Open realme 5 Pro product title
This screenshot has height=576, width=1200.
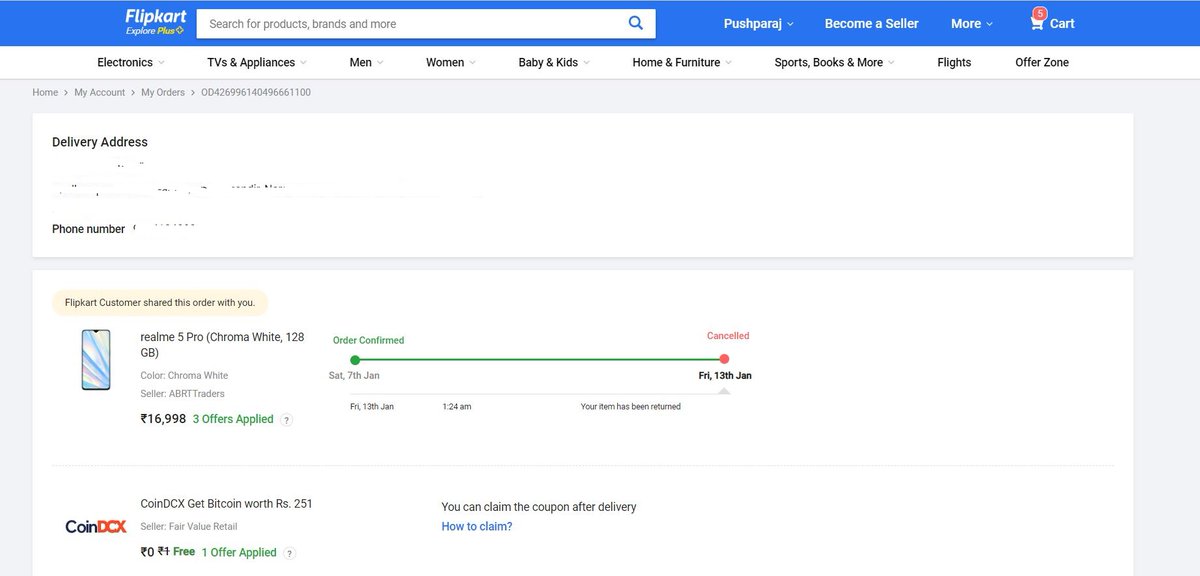222,345
